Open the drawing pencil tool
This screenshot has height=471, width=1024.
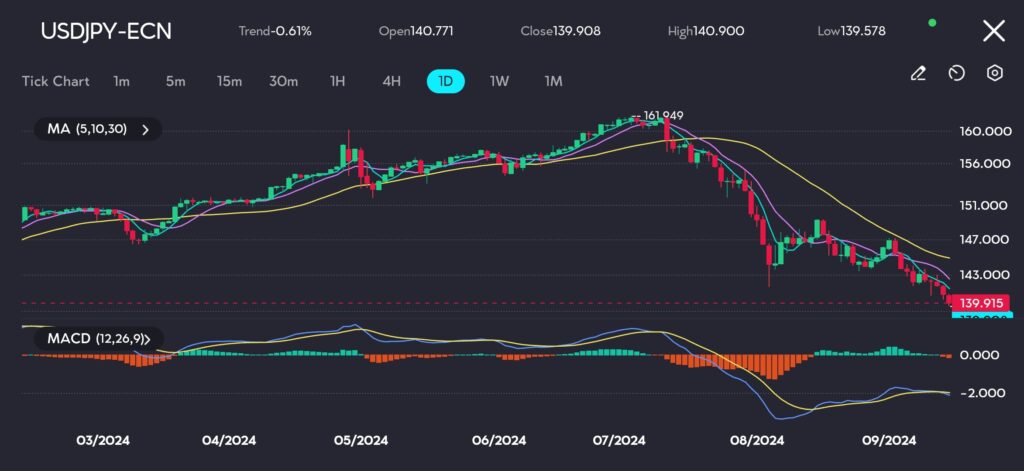point(918,73)
